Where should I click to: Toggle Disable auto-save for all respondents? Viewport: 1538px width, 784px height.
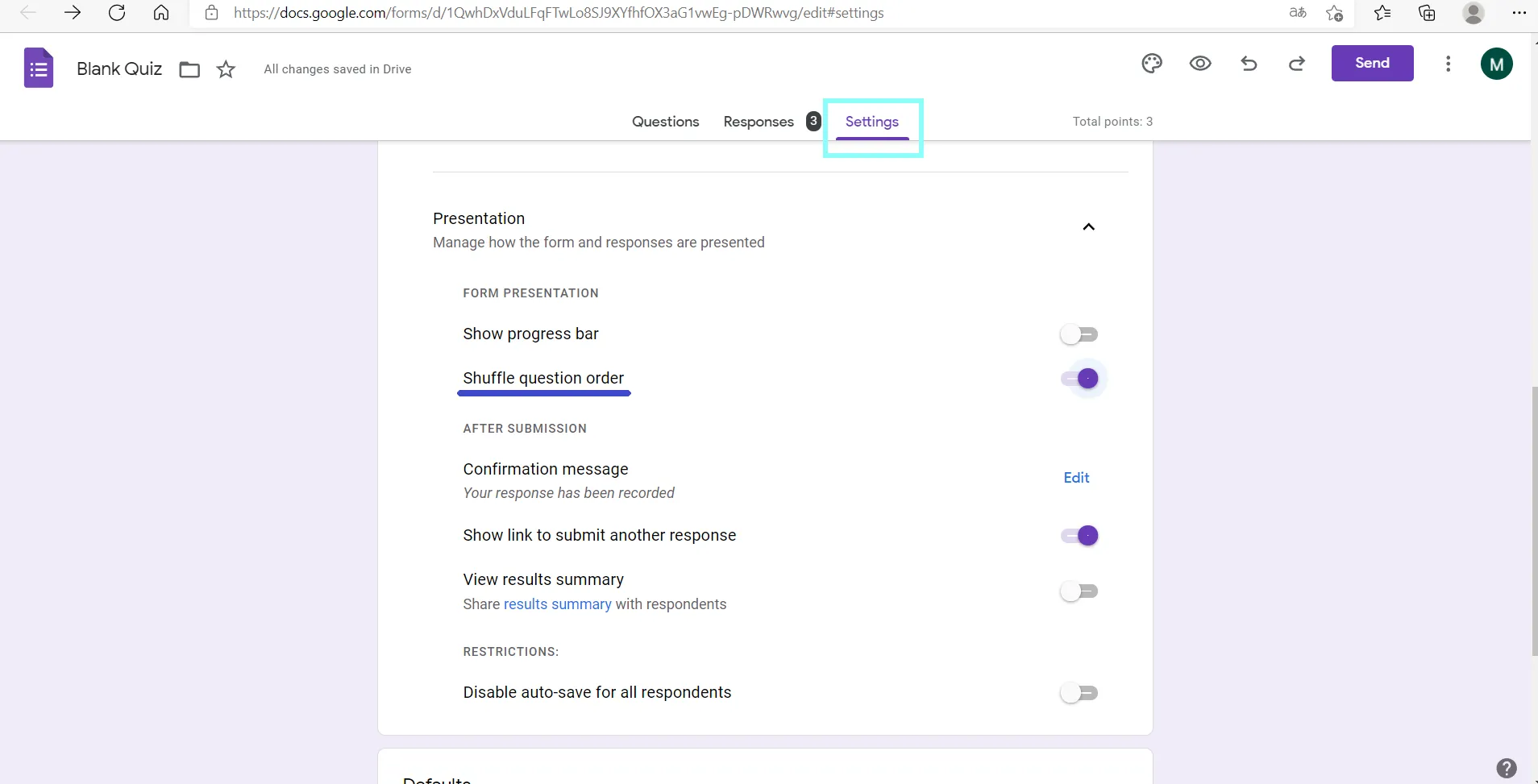pyautogui.click(x=1079, y=693)
